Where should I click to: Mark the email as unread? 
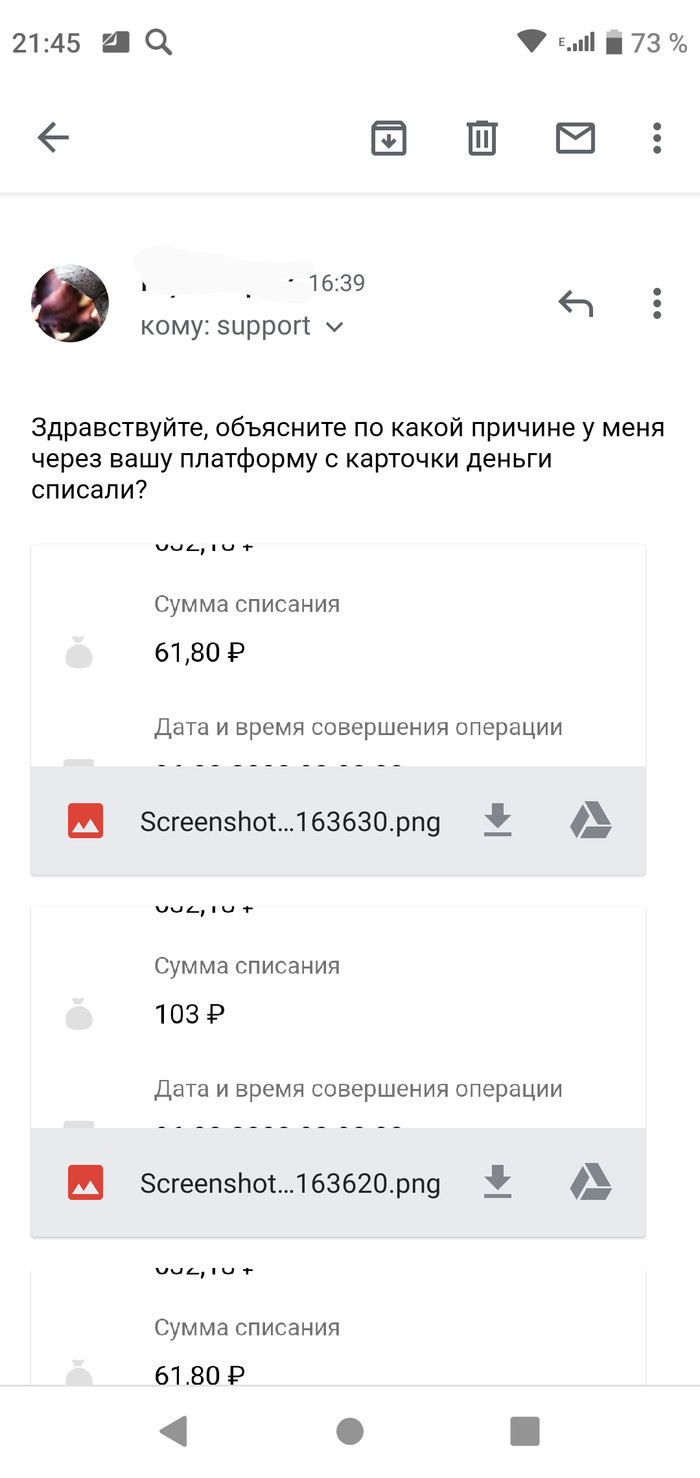point(575,138)
